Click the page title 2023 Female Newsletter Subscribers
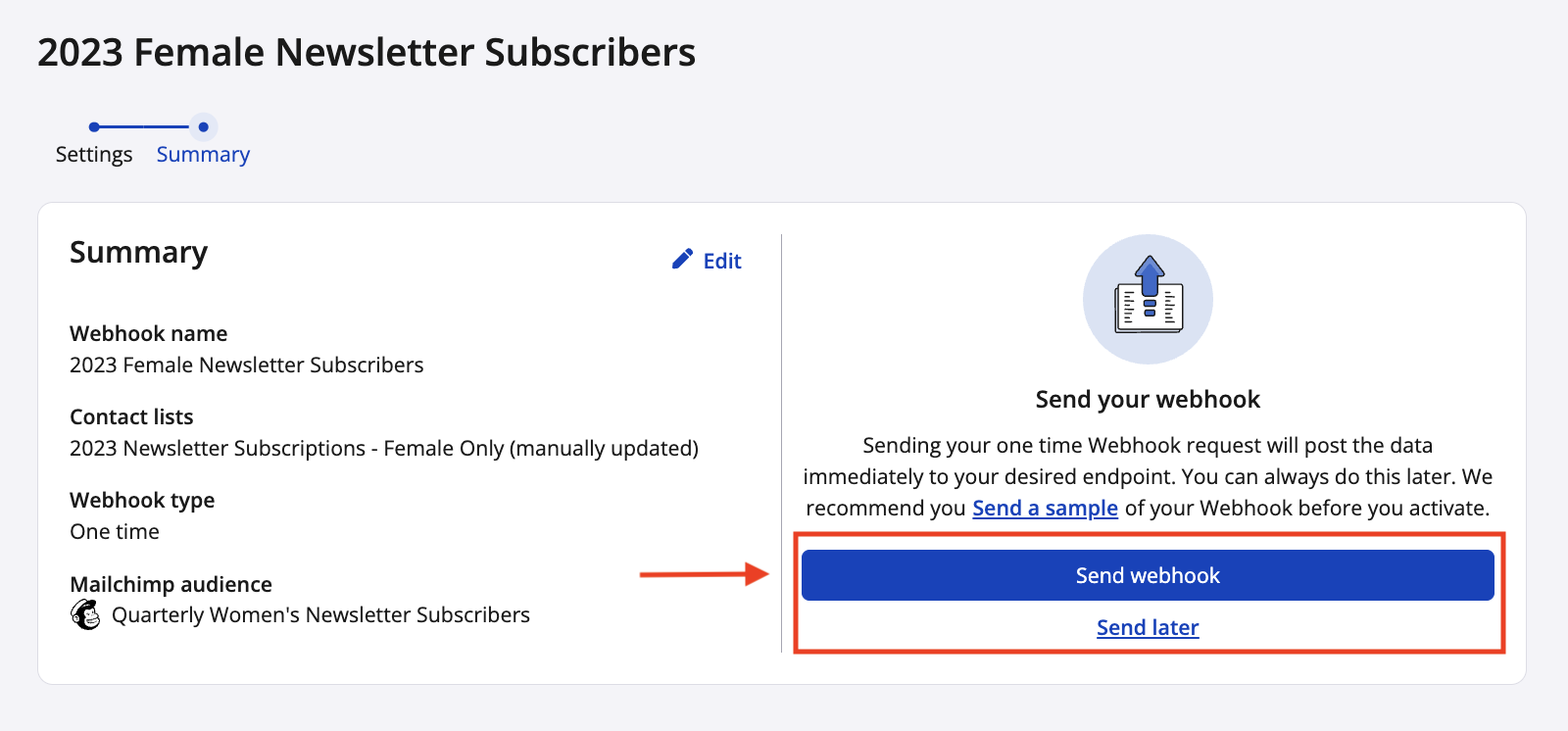Screen dimensions: 1568x731 (x=367, y=52)
